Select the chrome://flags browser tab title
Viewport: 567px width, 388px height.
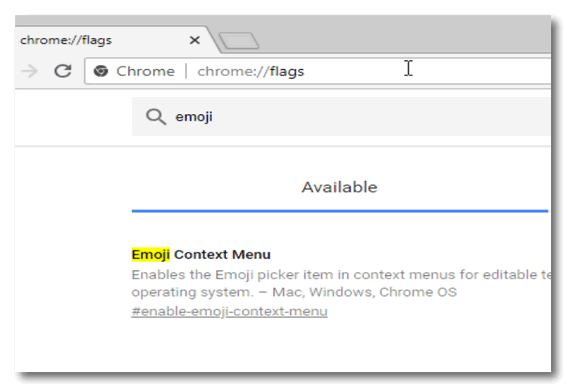point(65,40)
